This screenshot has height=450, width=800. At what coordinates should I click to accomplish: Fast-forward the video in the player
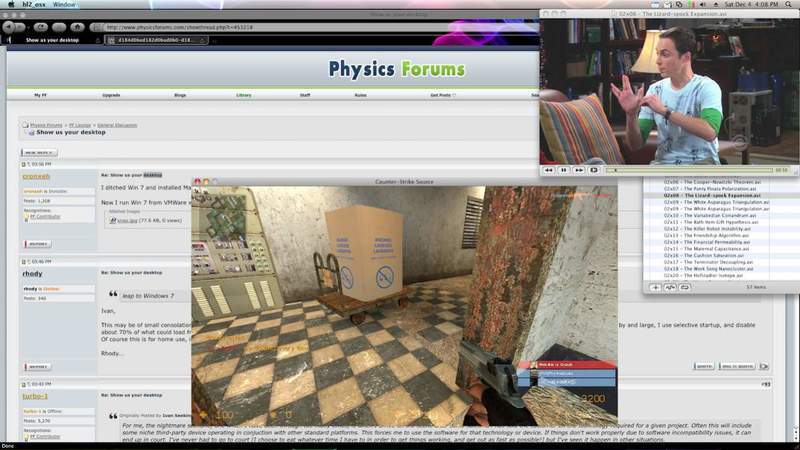(x=579, y=170)
